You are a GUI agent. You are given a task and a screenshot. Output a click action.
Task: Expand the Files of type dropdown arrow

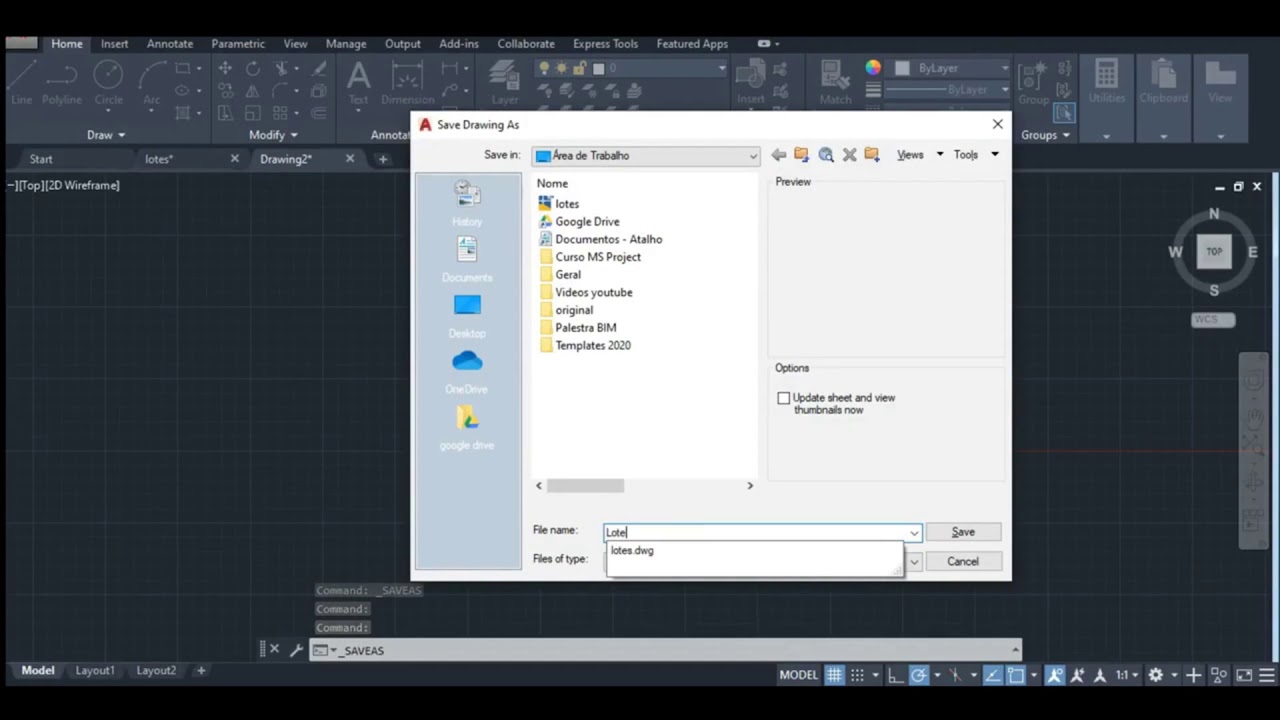(x=913, y=562)
